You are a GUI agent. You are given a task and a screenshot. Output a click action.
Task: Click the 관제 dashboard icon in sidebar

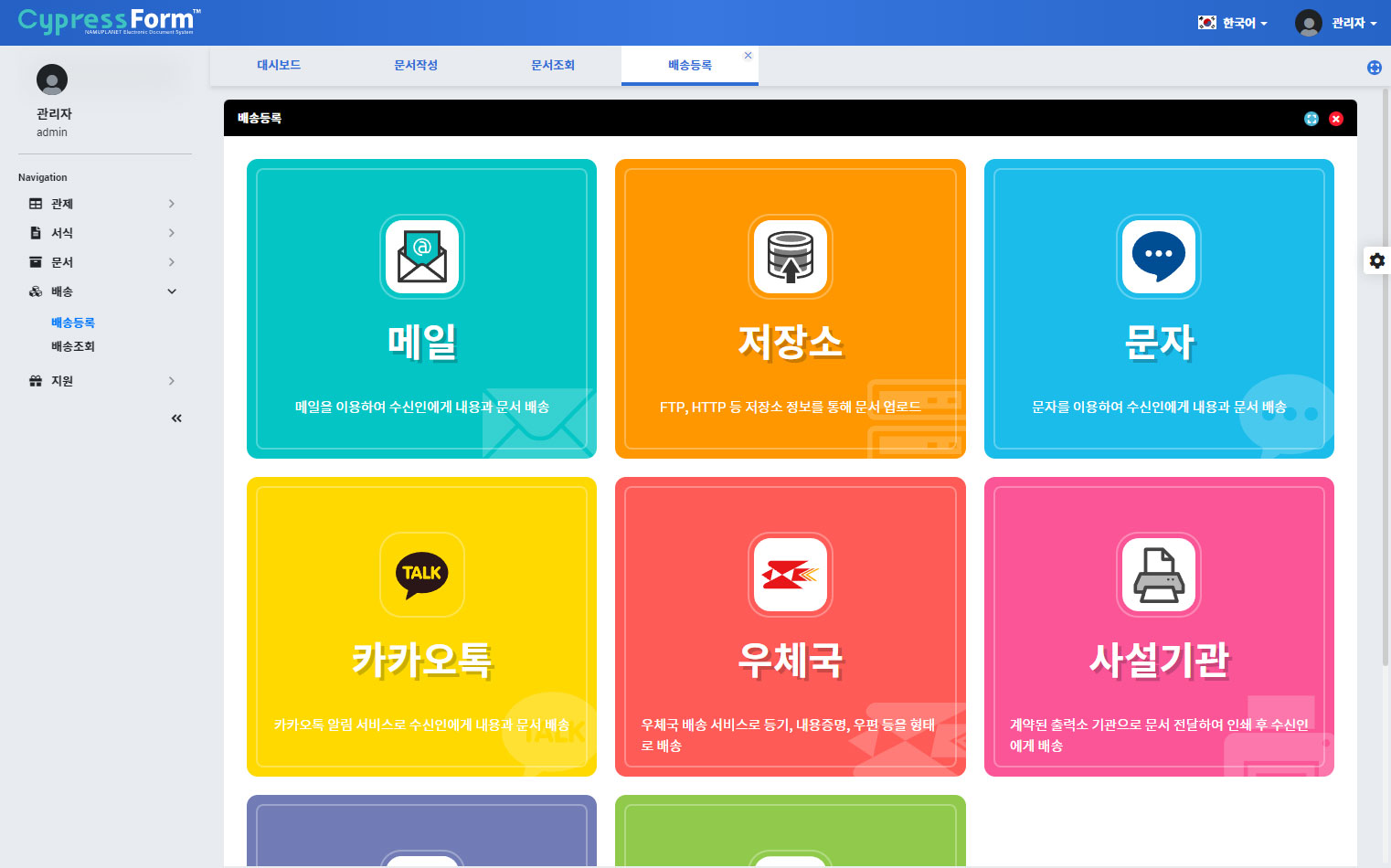click(x=36, y=204)
